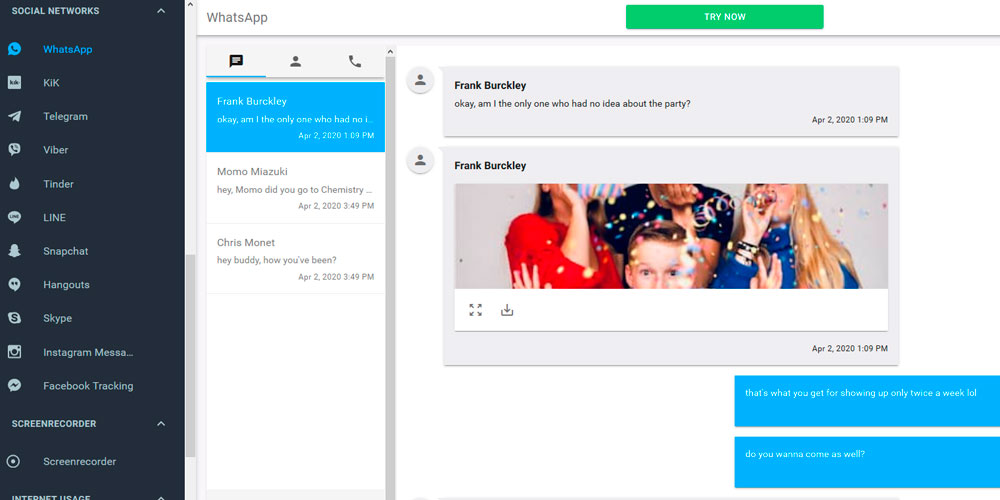Click "Apr 2, 2020 3:49 PM" in Momo Miazuki row

pos(336,206)
